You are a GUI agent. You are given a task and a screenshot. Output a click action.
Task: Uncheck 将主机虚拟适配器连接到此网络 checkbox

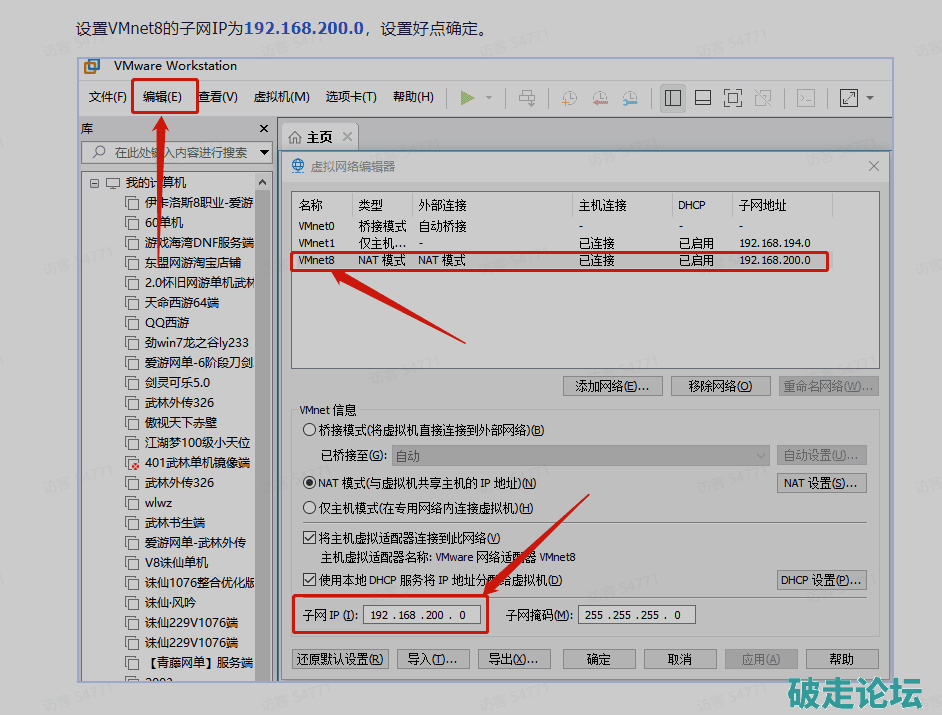pos(309,538)
